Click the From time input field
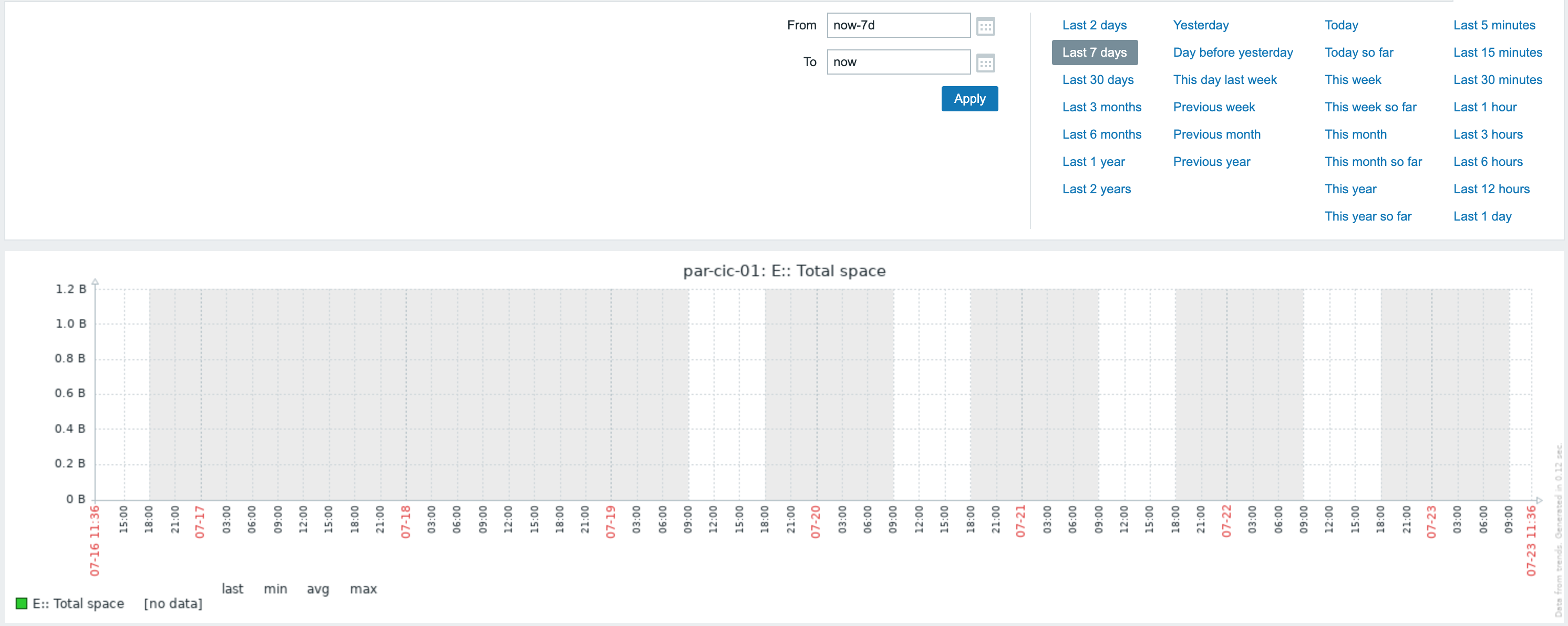This screenshot has width=1568, height=626. point(899,26)
